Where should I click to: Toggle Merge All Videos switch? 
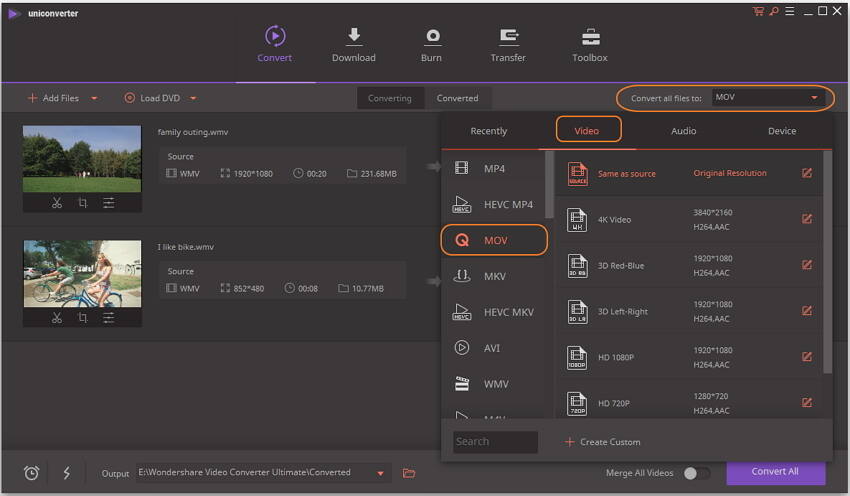point(697,473)
